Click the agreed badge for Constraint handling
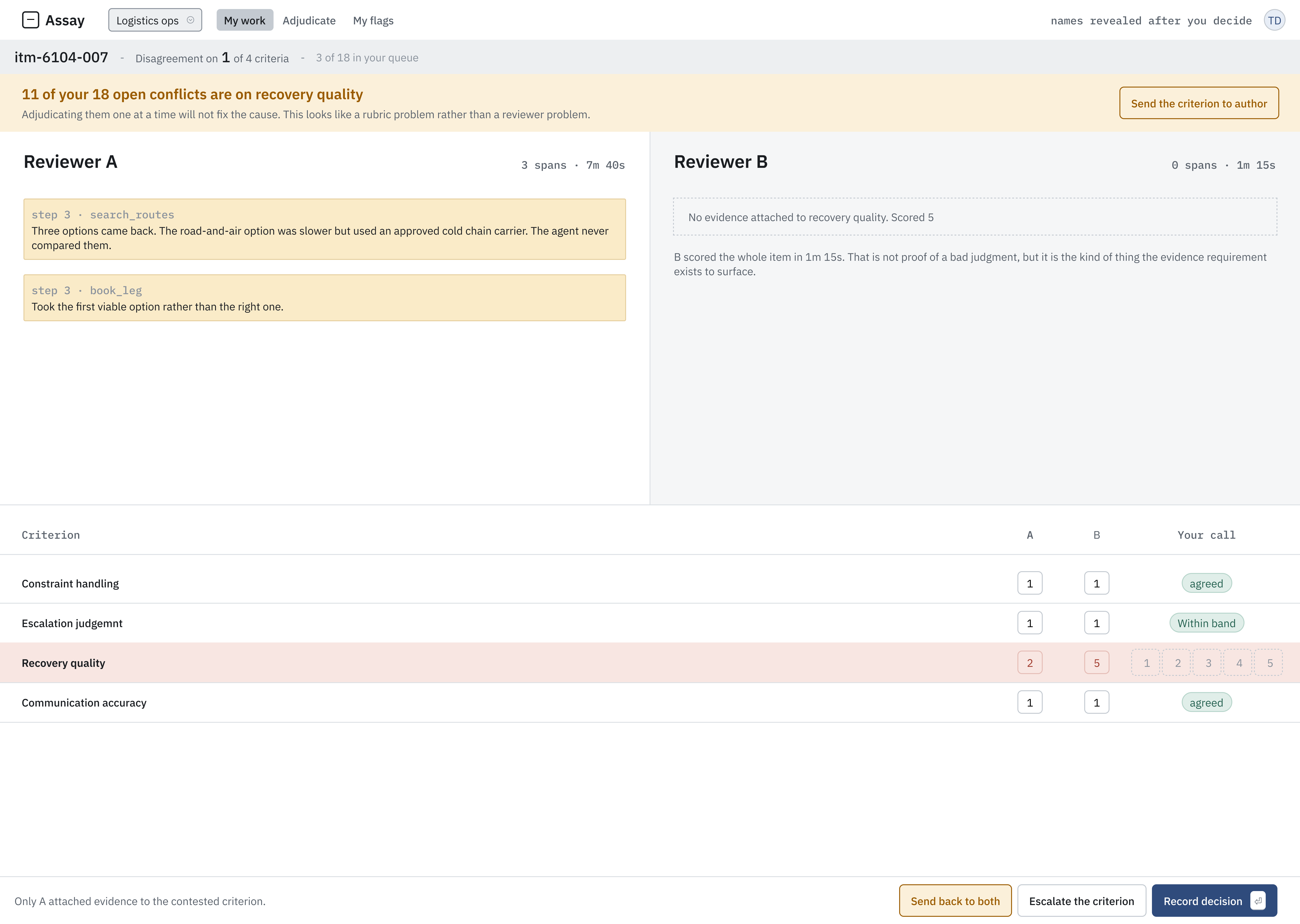 point(1207,583)
